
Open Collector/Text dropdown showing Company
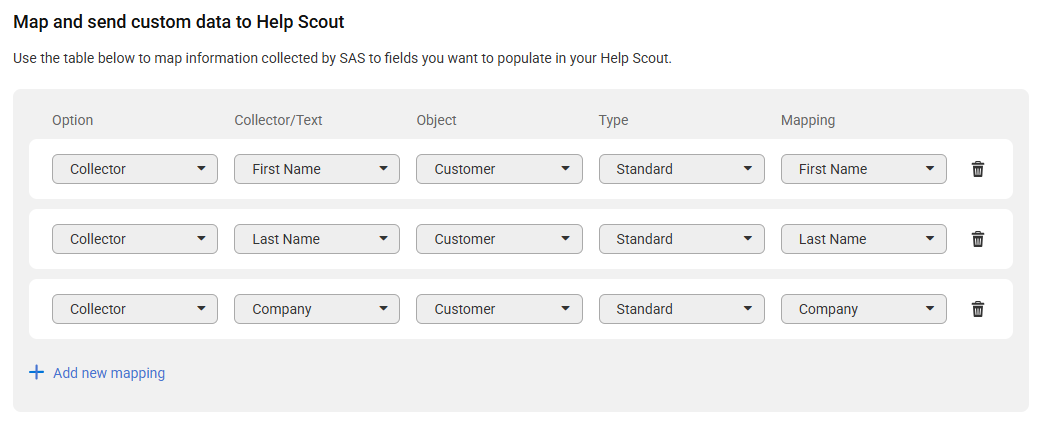coord(317,309)
